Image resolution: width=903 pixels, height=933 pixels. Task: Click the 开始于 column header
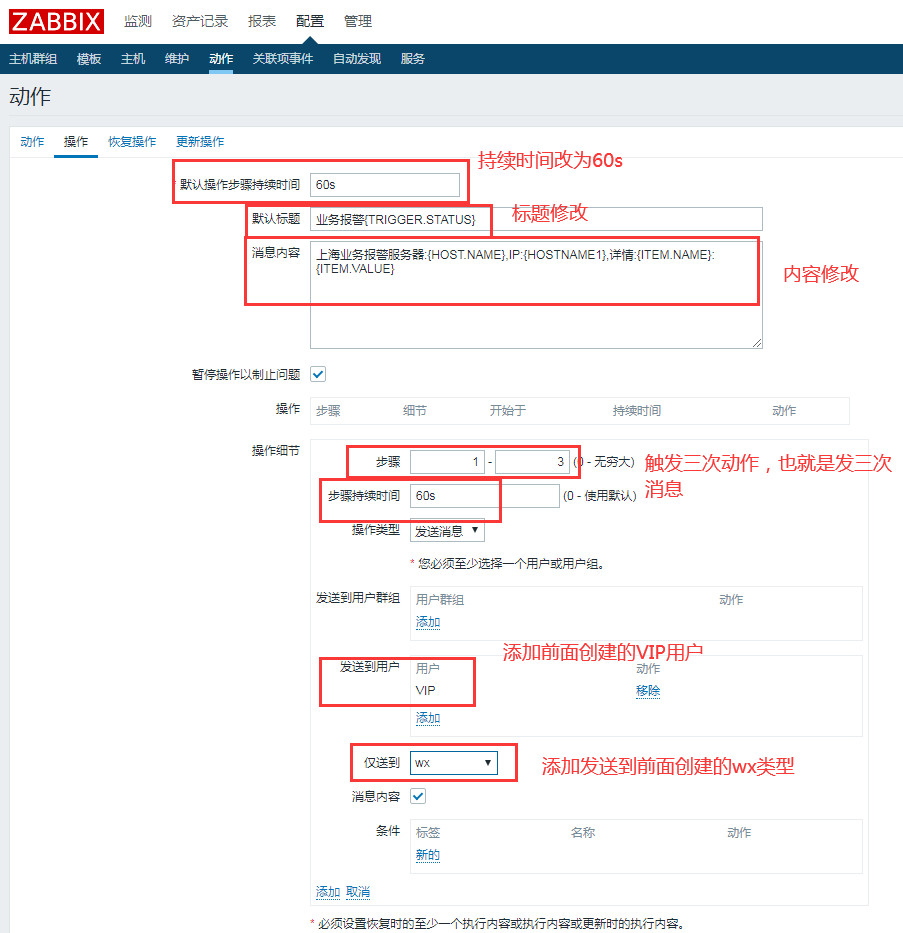[507, 411]
